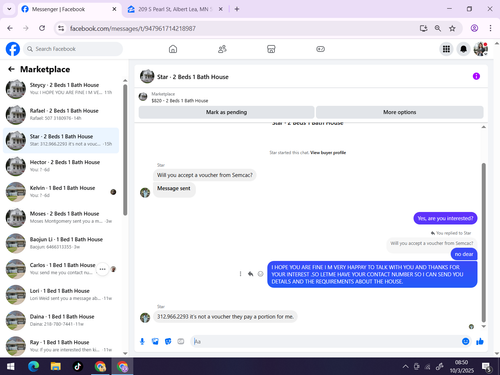Open Baojun Li conversation
Viewport: 500px width, 375px height.
point(61,243)
